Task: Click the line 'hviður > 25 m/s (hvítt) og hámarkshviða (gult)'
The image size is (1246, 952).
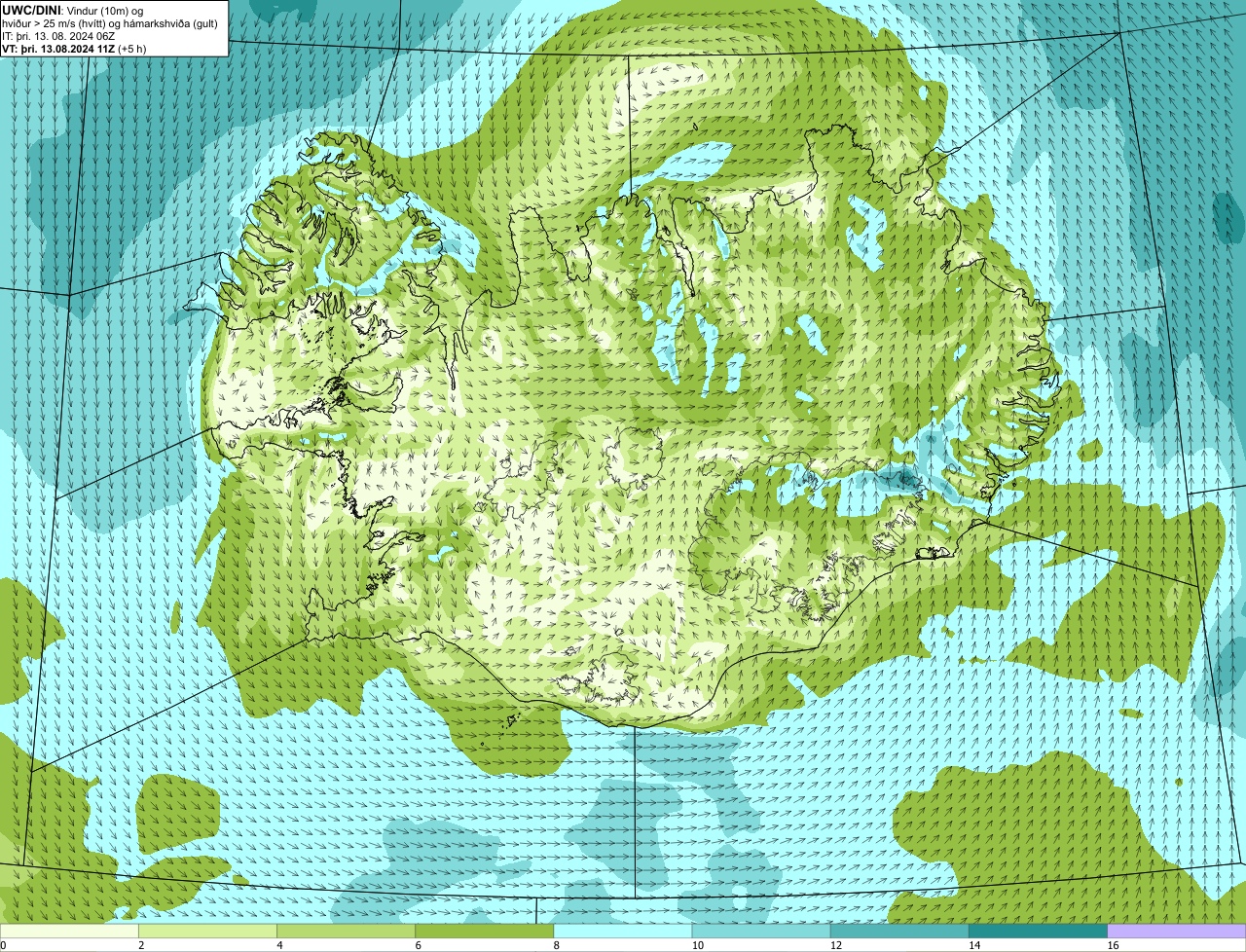Action: coord(110,22)
